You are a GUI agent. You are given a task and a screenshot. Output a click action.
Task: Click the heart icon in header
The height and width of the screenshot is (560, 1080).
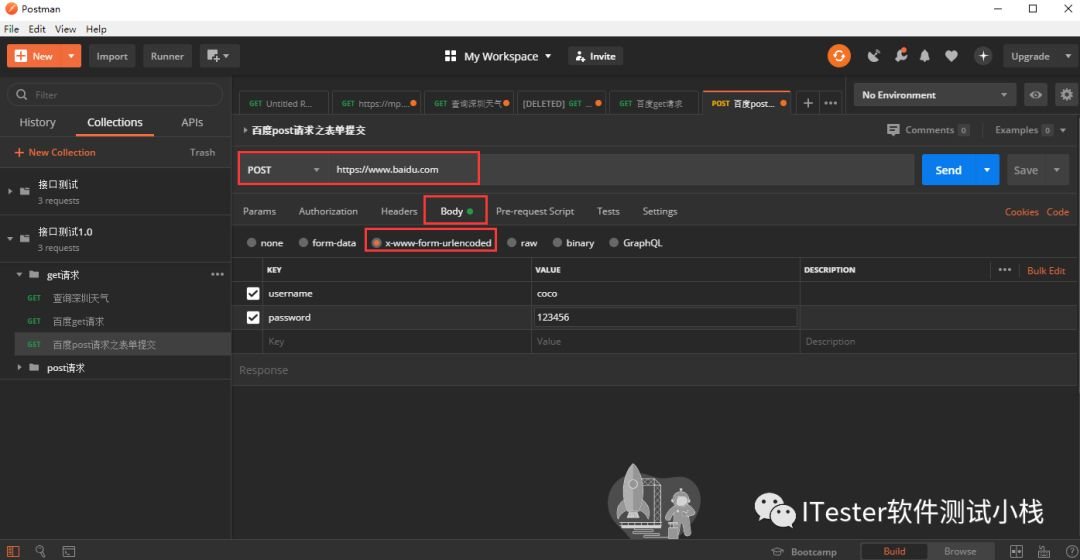951,56
